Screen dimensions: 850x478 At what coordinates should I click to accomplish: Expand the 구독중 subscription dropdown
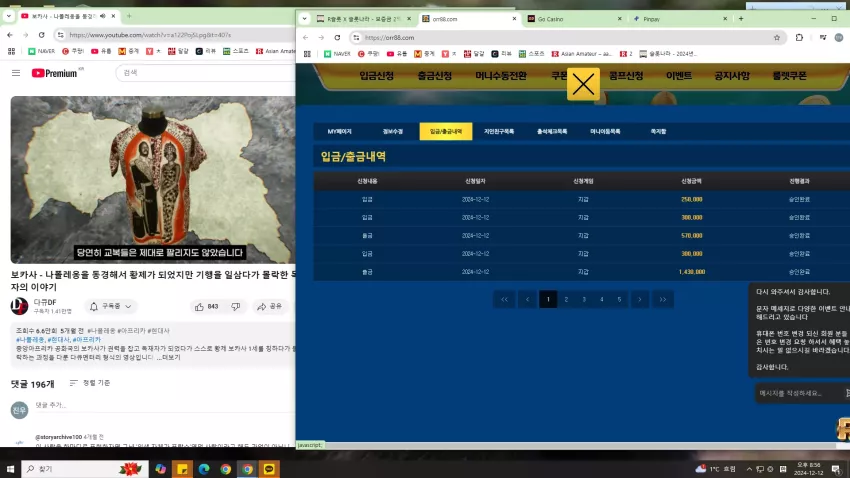[111, 306]
